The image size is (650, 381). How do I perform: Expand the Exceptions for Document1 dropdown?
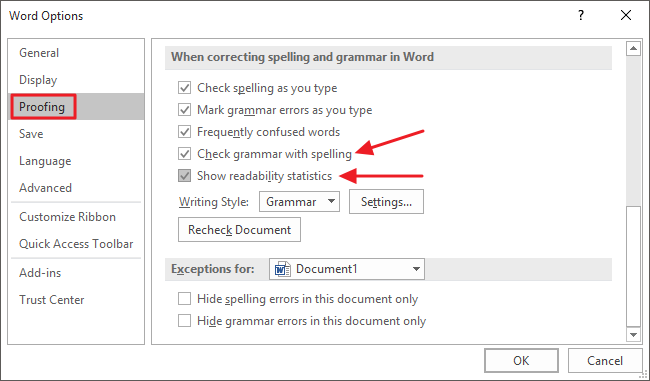347,269
